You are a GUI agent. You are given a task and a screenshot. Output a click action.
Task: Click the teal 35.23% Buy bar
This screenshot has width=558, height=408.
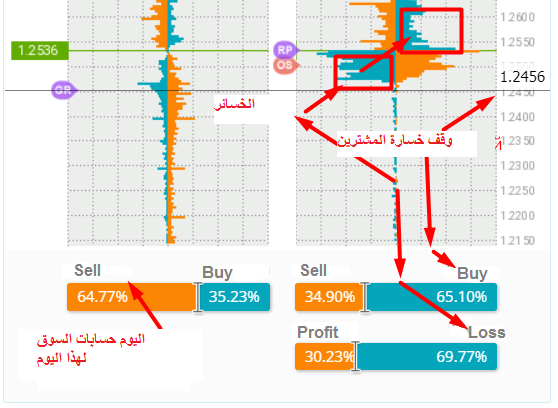point(235,297)
